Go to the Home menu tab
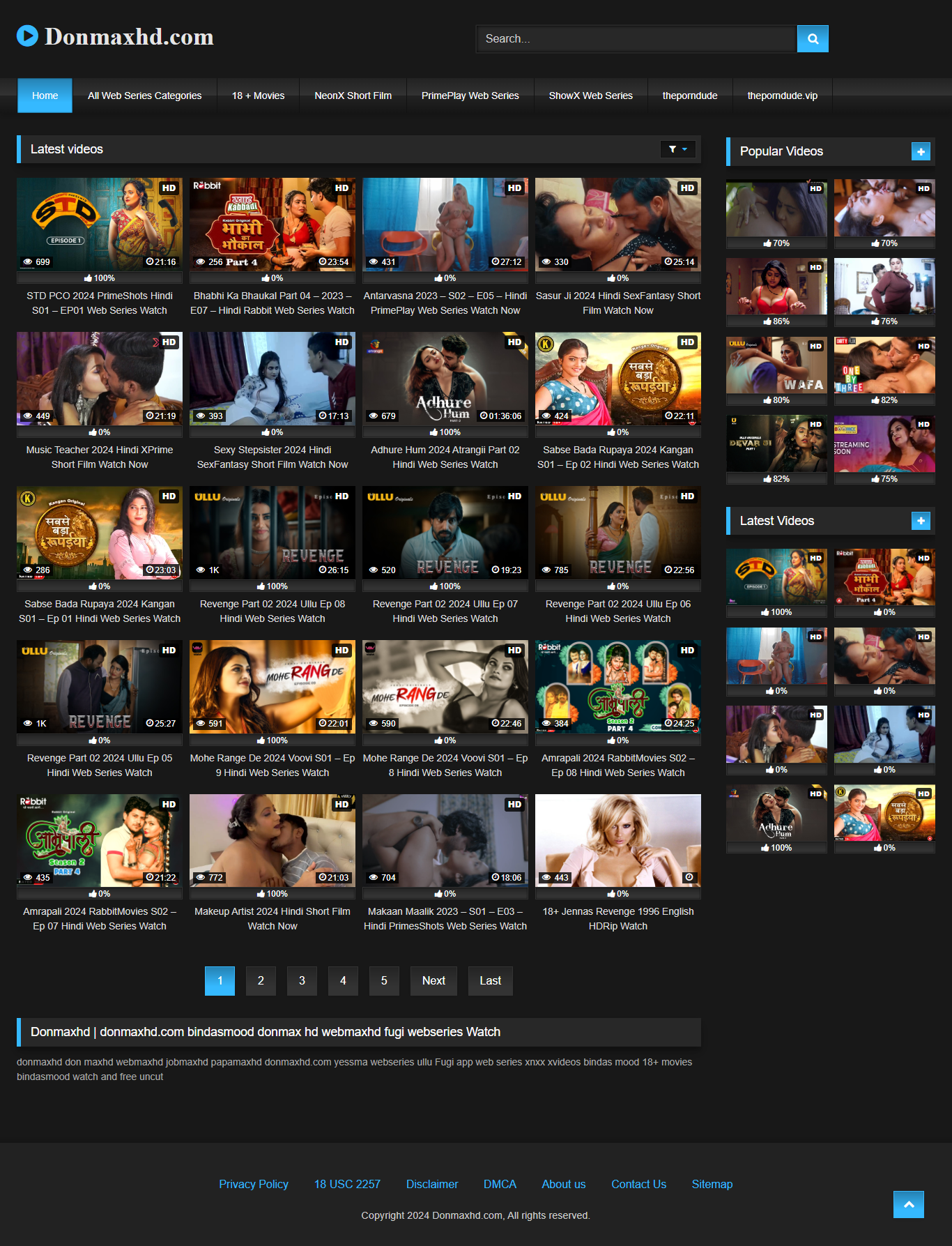 [45, 96]
